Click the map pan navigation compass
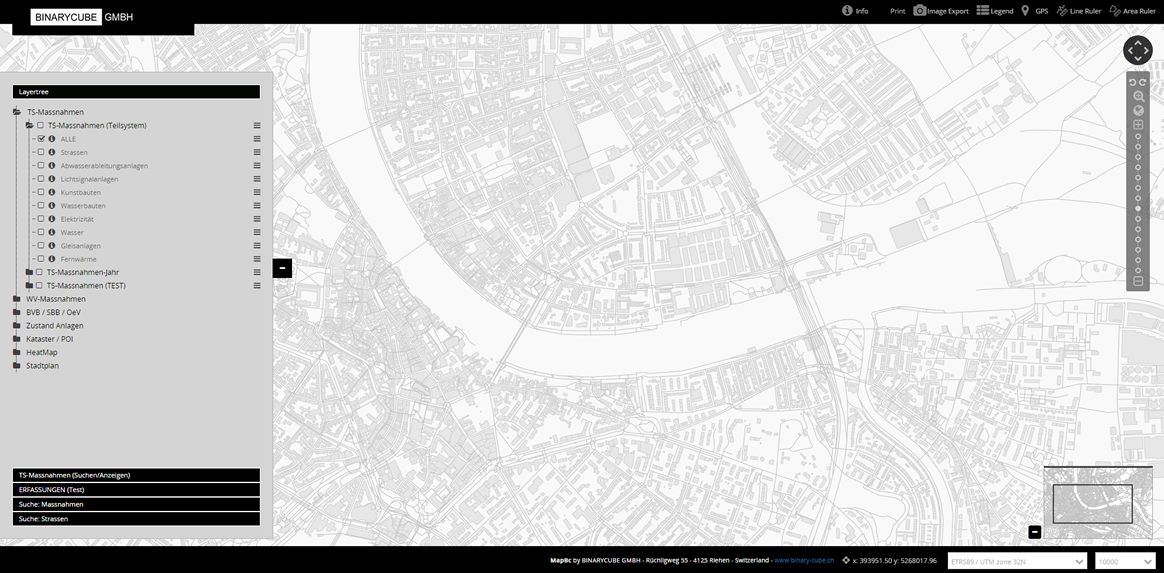The image size is (1164, 573). tap(1138, 50)
